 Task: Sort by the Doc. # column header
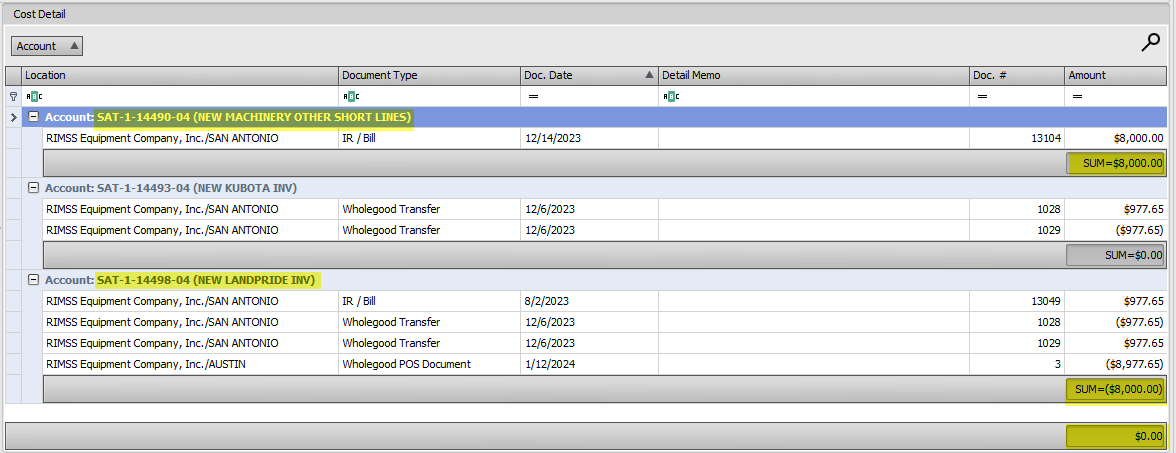pyautogui.click(x=1017, y=75)
